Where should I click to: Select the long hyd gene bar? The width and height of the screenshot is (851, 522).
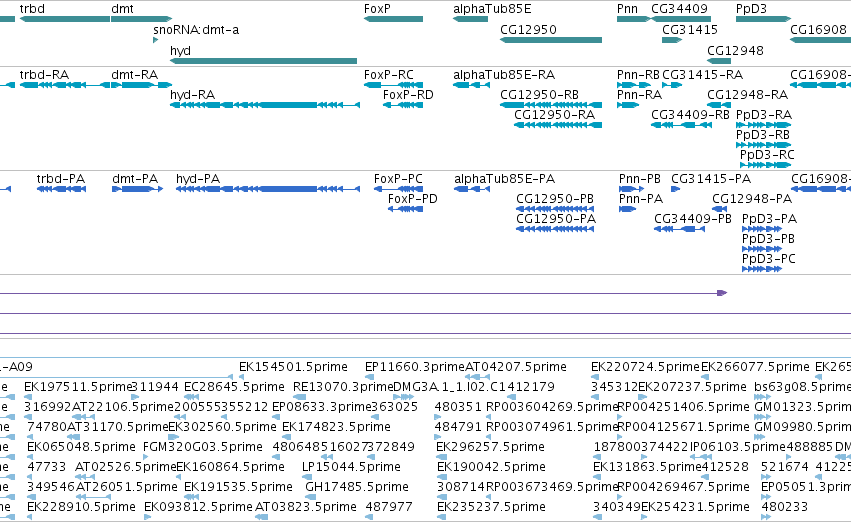tap(263, 61)
